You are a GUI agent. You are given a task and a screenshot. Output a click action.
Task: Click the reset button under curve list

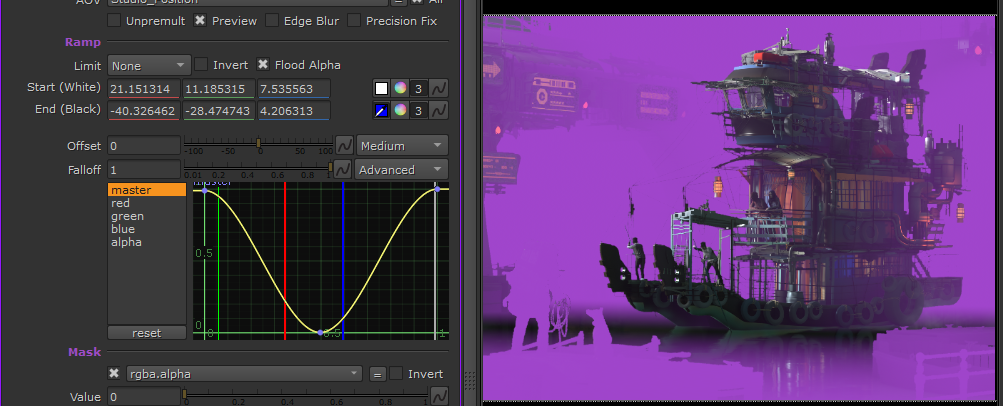click(146, 333)
